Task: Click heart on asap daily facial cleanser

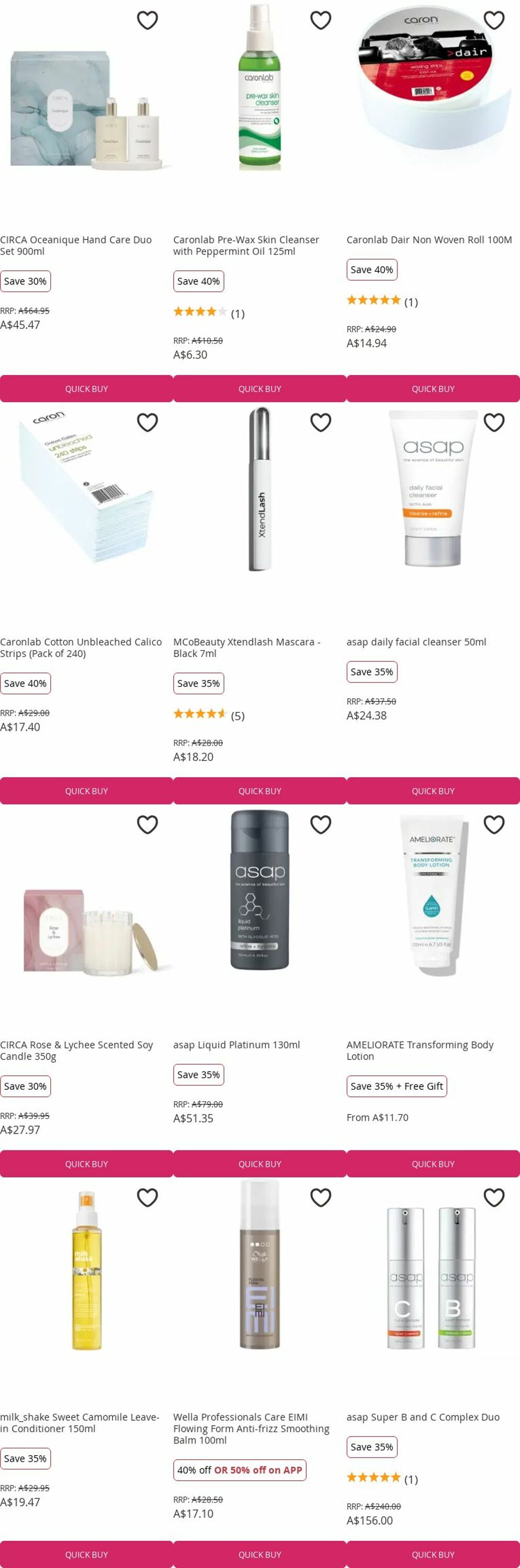Action: 494,422
